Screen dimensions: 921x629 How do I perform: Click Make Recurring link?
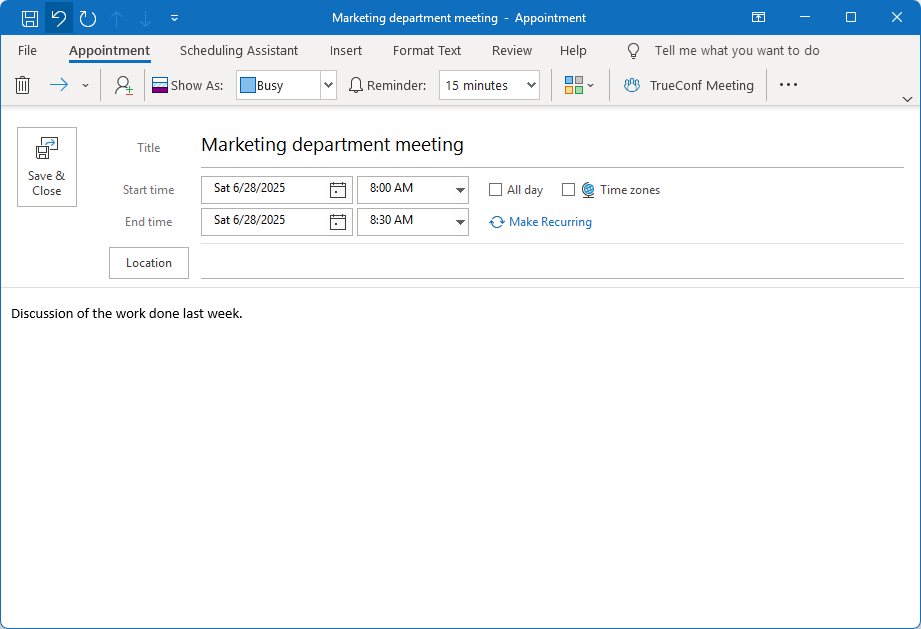click(540, 222)
